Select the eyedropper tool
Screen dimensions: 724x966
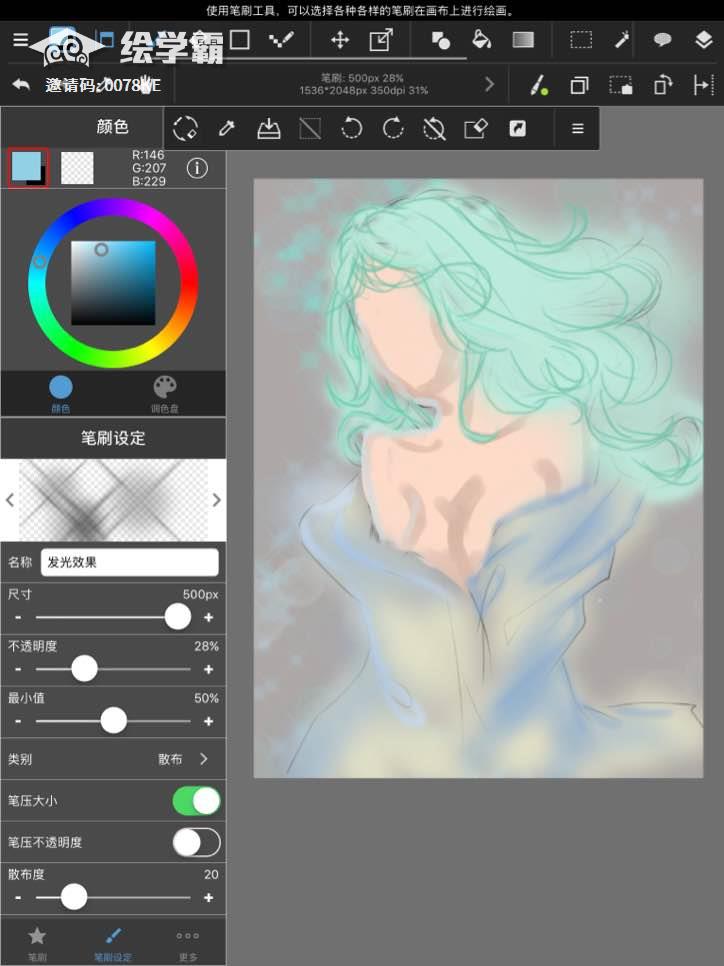[x=227, y=128]
